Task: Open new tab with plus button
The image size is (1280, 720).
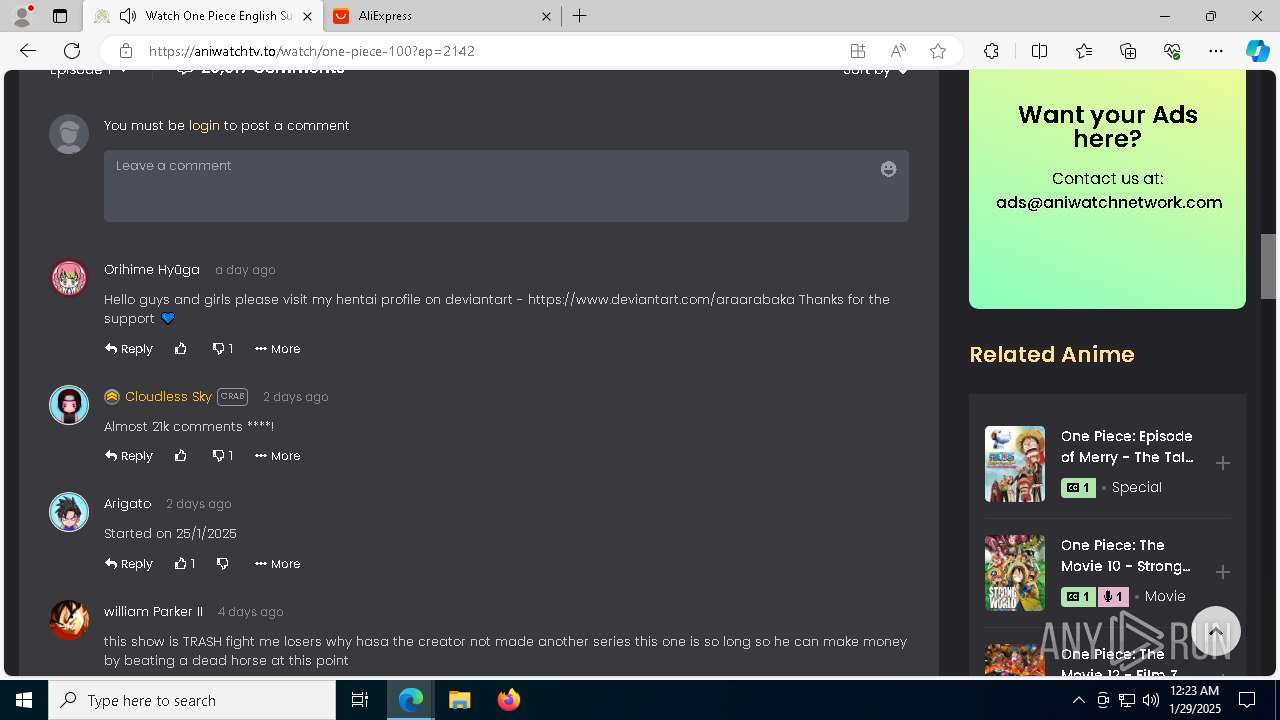Action: (x=579, y=16)
